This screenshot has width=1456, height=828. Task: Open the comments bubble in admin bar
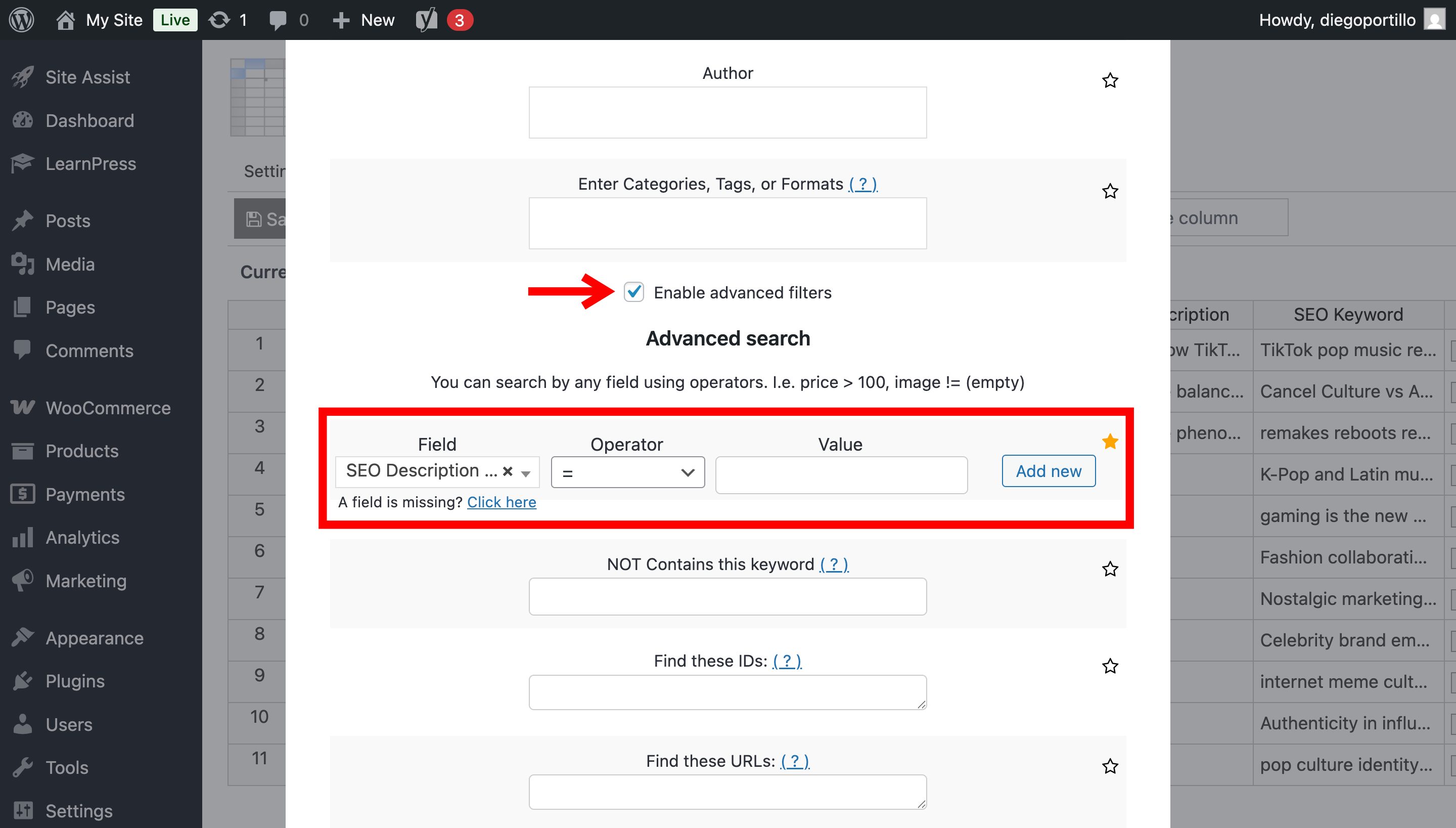coord(278,20)
